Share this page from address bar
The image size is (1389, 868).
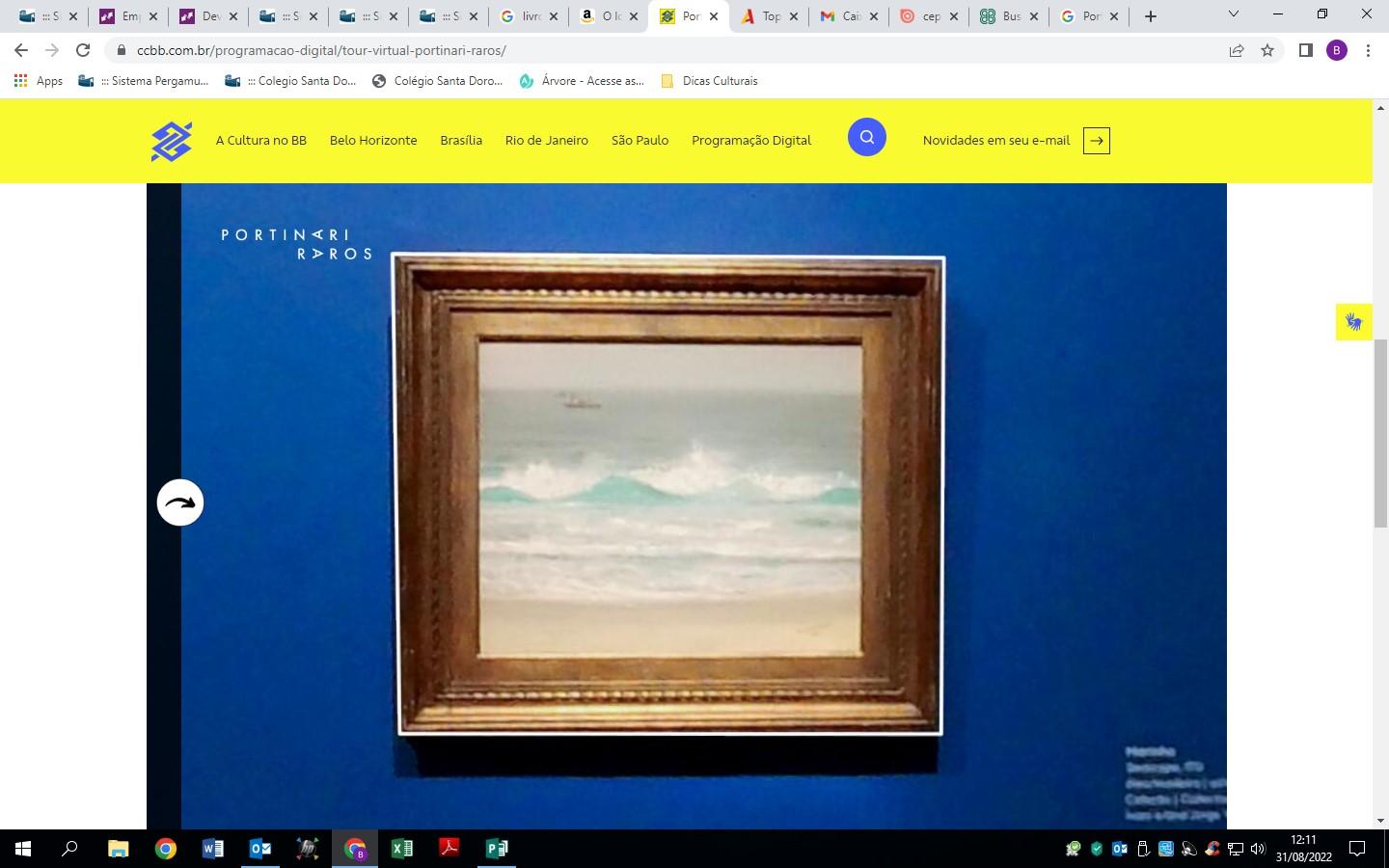click(1237, 50)
